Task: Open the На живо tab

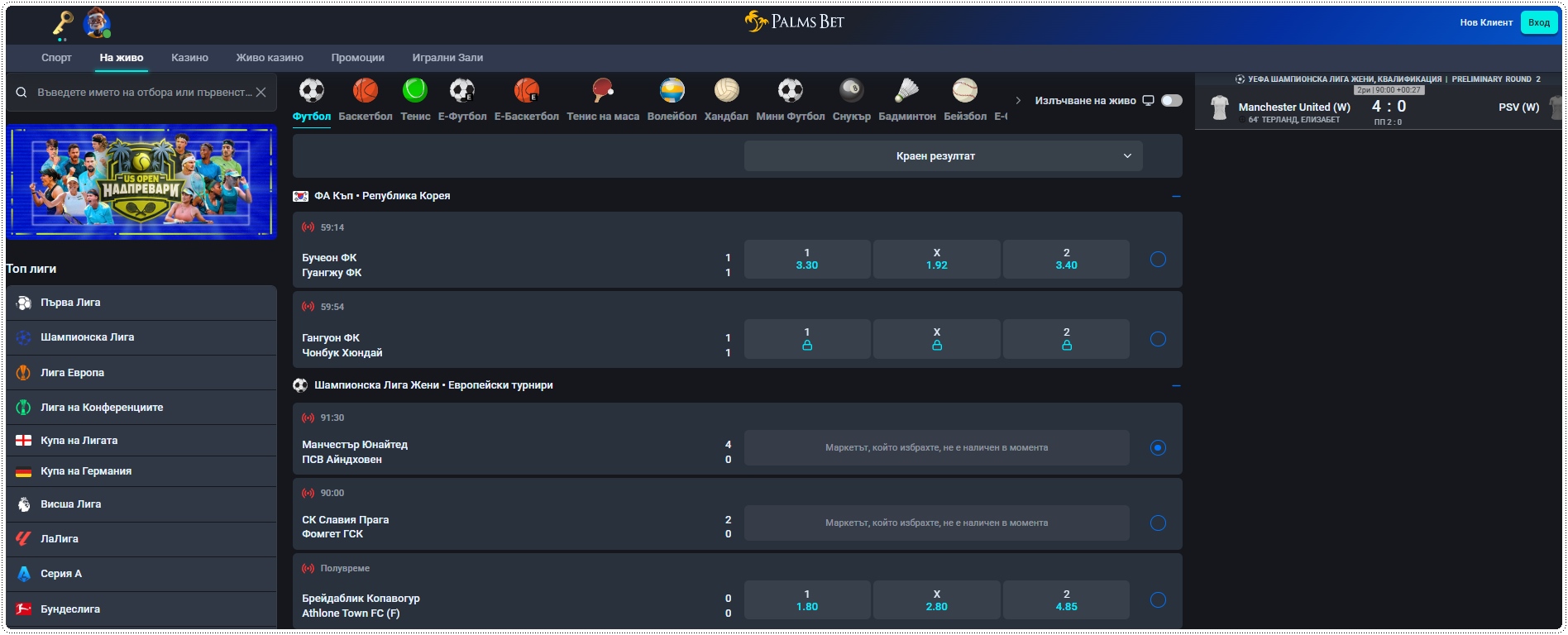Action: tap(122, 58)
